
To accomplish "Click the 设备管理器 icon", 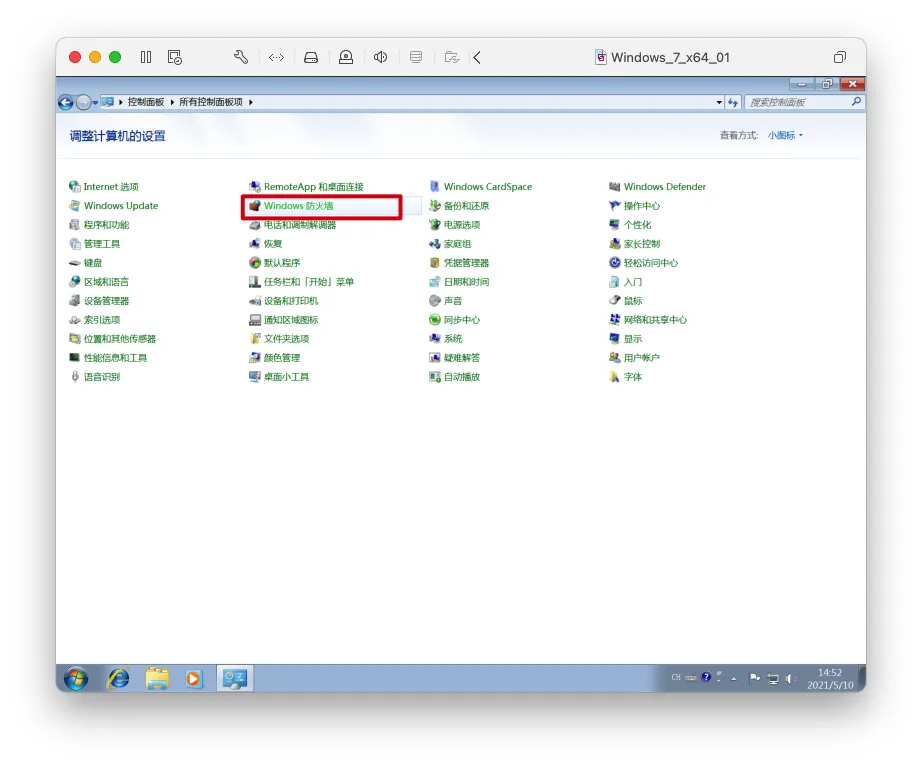I will [x=75, y=300].
